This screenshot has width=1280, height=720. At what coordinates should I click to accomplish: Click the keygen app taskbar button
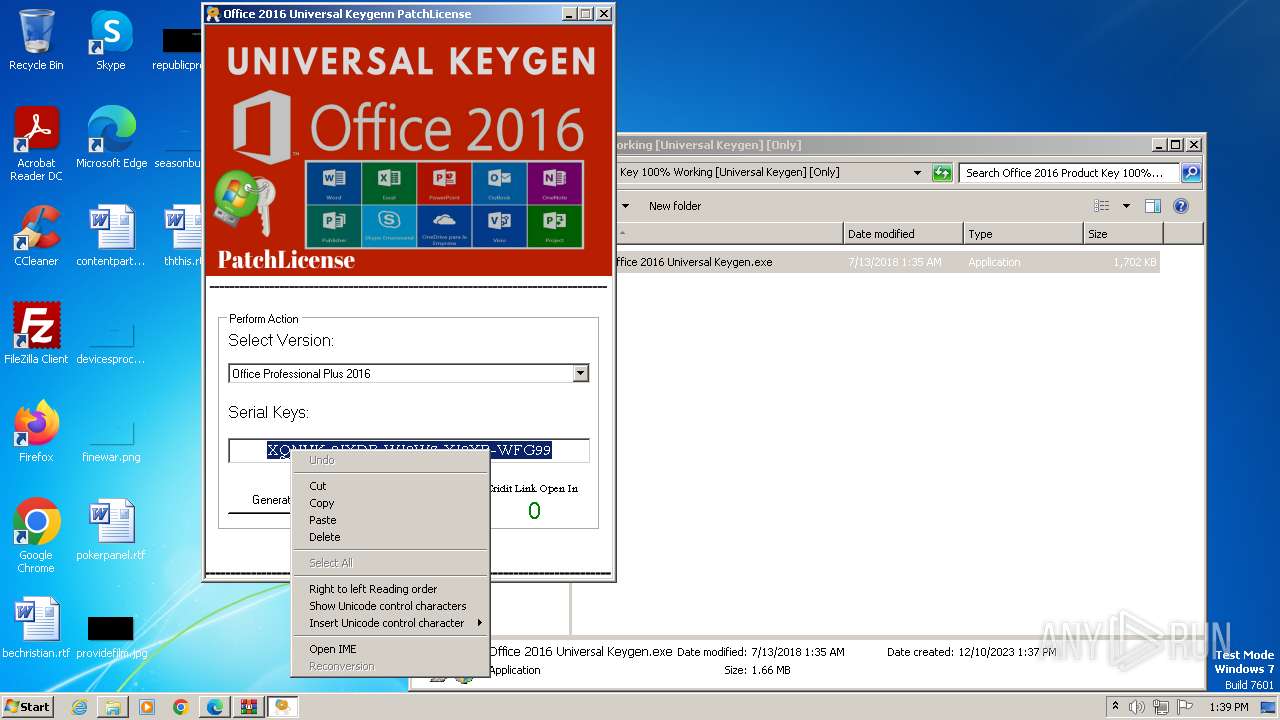(283, 707)
